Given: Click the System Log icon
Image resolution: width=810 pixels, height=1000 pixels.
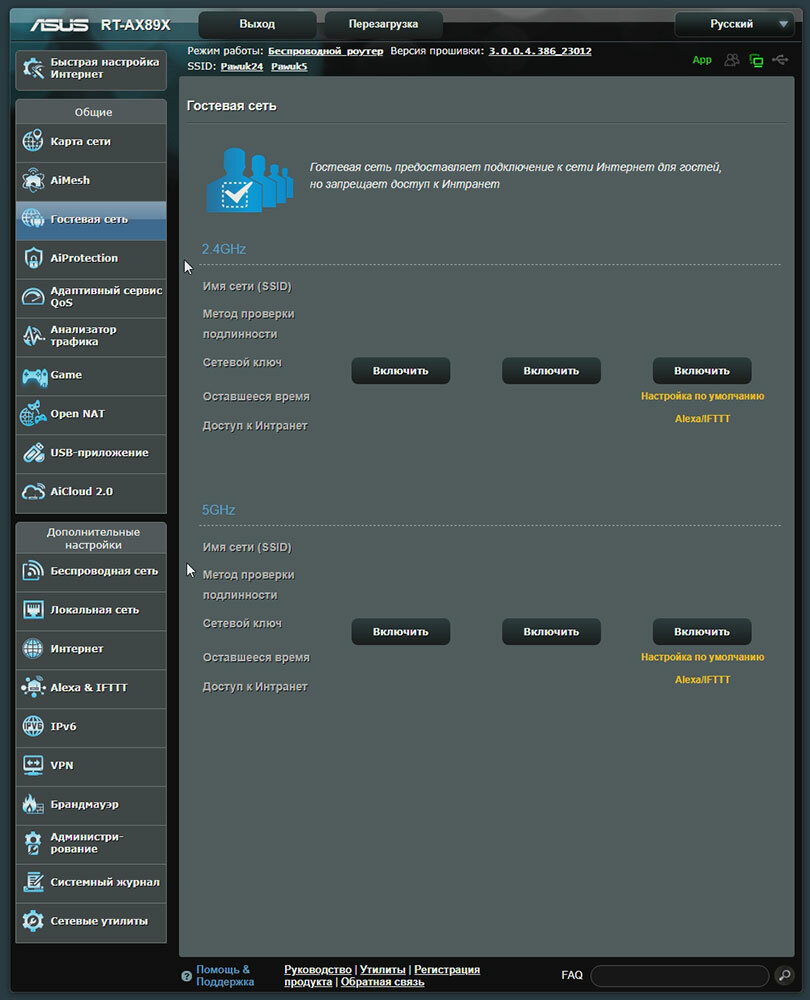Looking at the screenshot, I should [33, 881].
